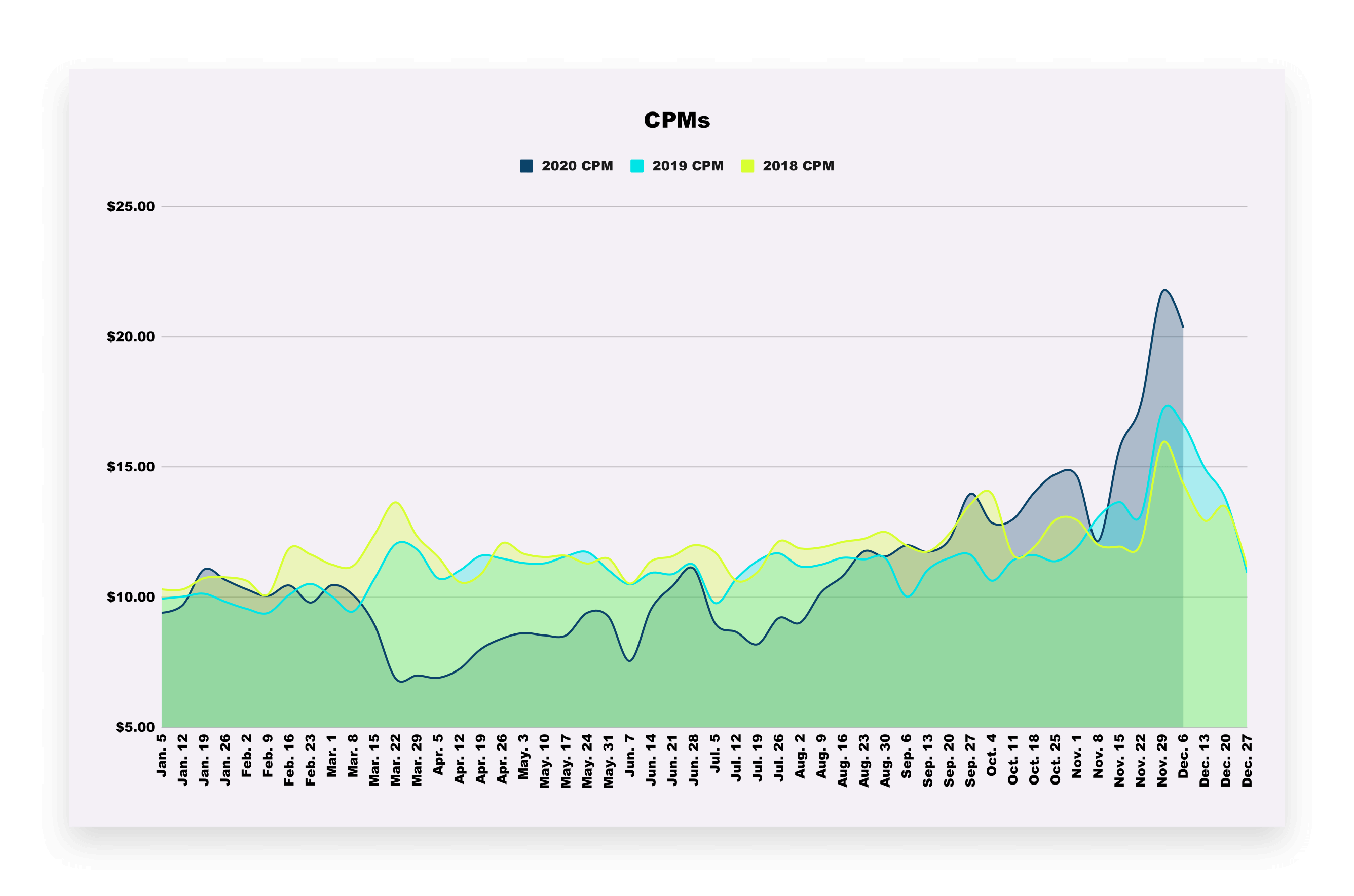Click the 'Feb. 16' x-axis label

tap(289, 760)
